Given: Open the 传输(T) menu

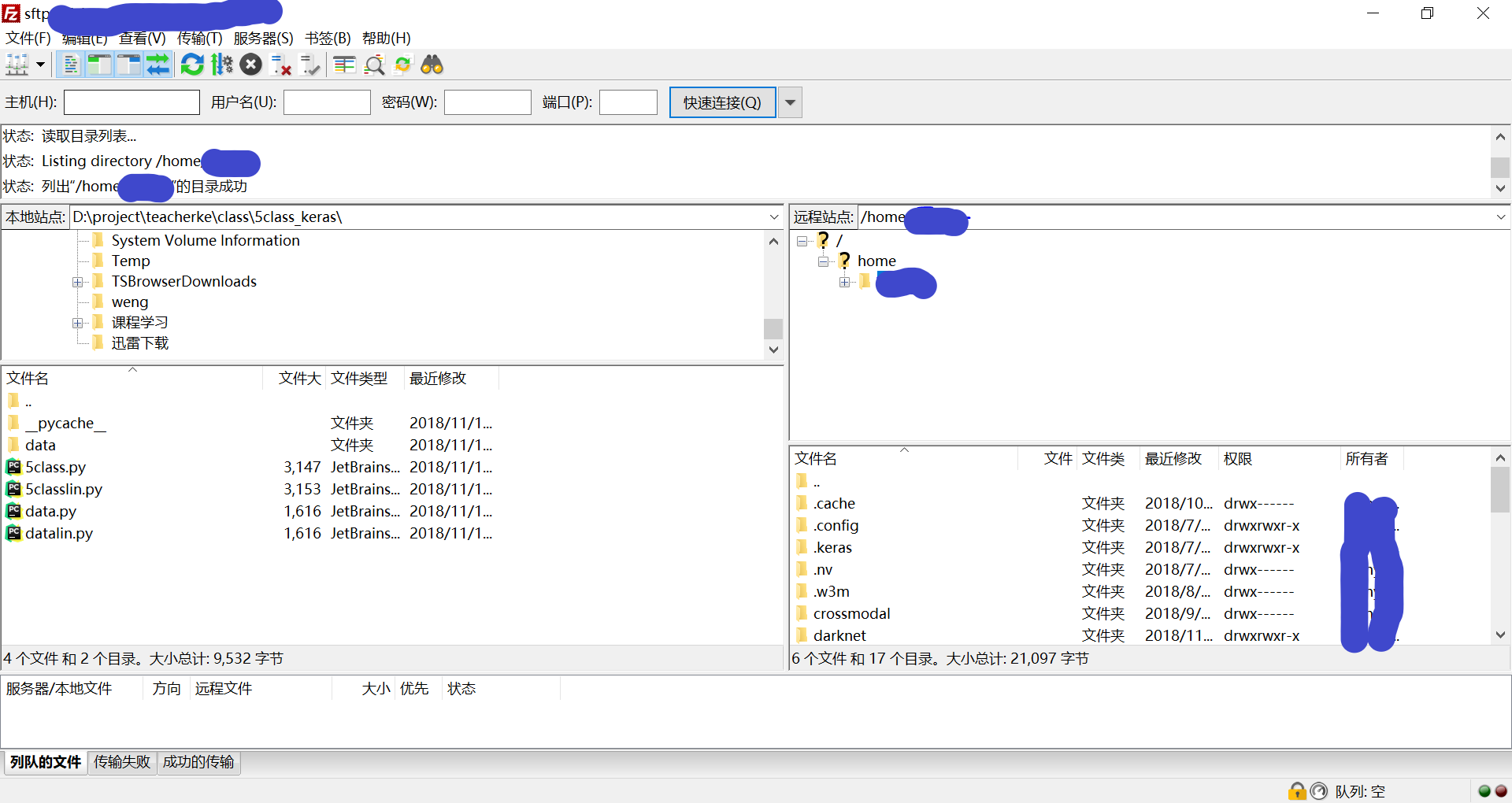Looking at the screenshot, I should (x=198, y=38).
